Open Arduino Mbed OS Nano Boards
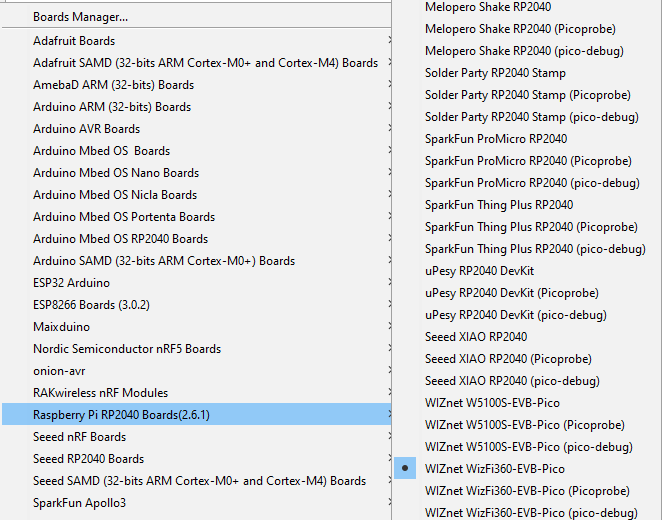665x520 pixels. [x=196, y=173]
